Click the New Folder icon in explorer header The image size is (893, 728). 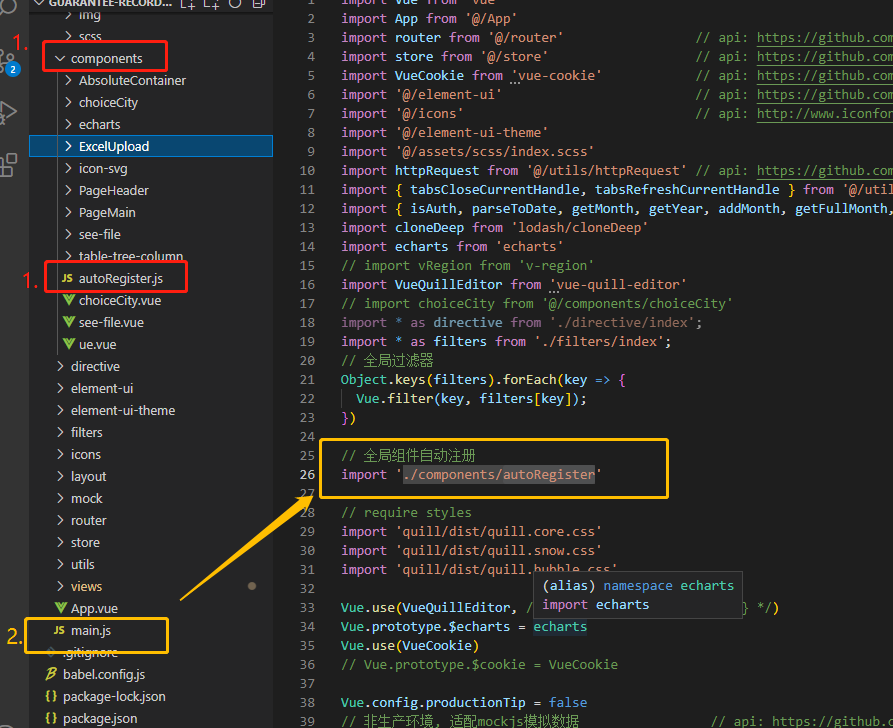(211, 3)
